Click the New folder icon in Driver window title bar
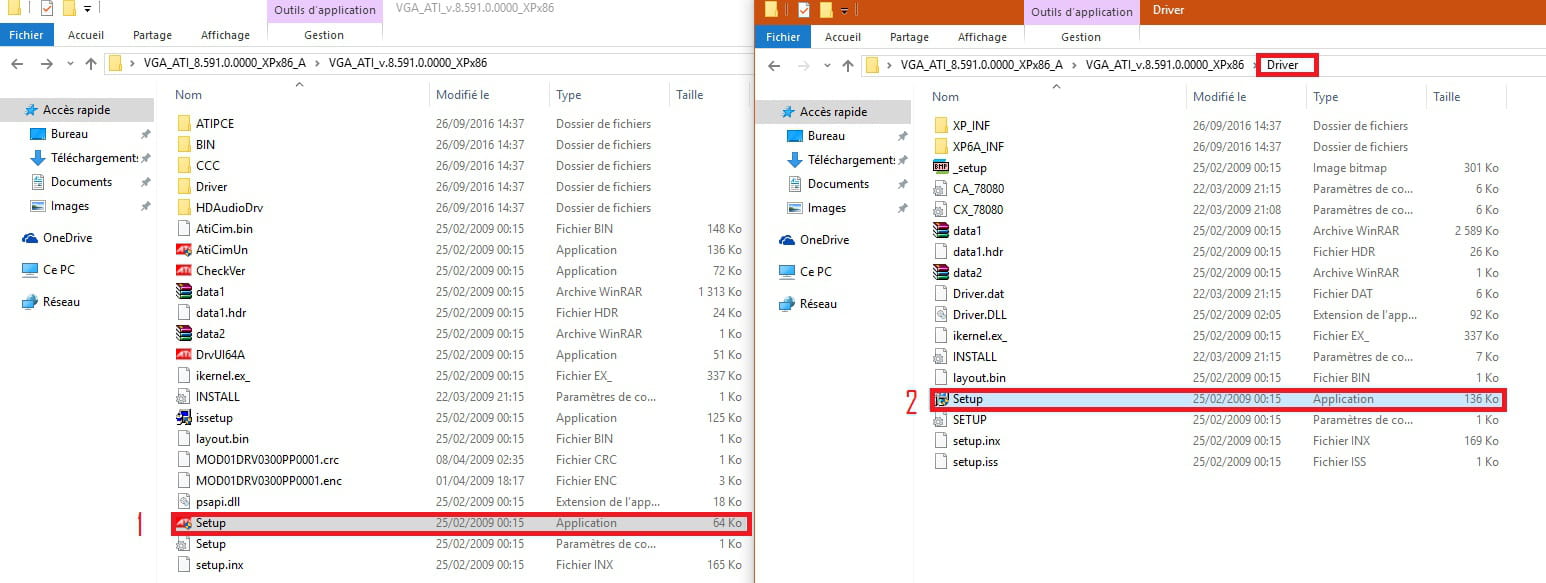The height and width of the screenshot is (583, 1546). (826, 10)
